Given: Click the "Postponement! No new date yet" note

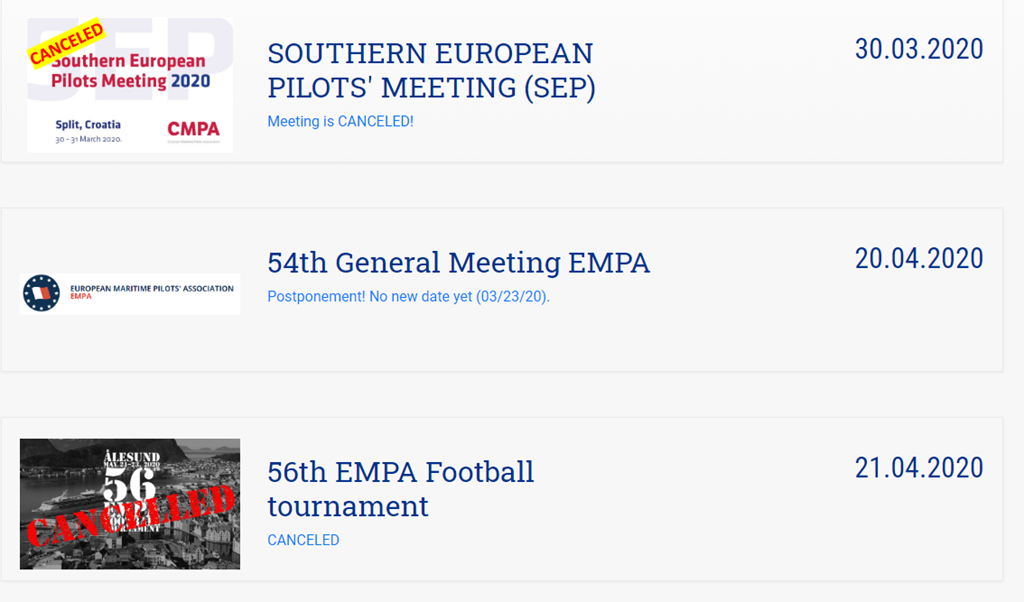Looking at the screenshot, I should coord(408,297).
